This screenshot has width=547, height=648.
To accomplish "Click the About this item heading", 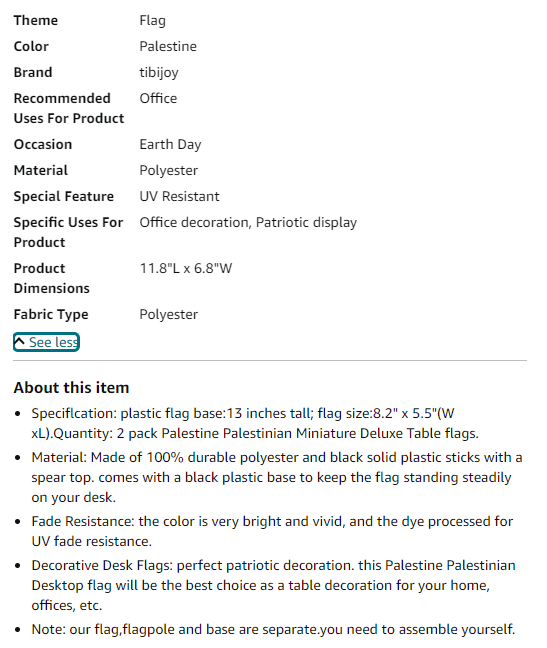I will (x=71, y=388).
